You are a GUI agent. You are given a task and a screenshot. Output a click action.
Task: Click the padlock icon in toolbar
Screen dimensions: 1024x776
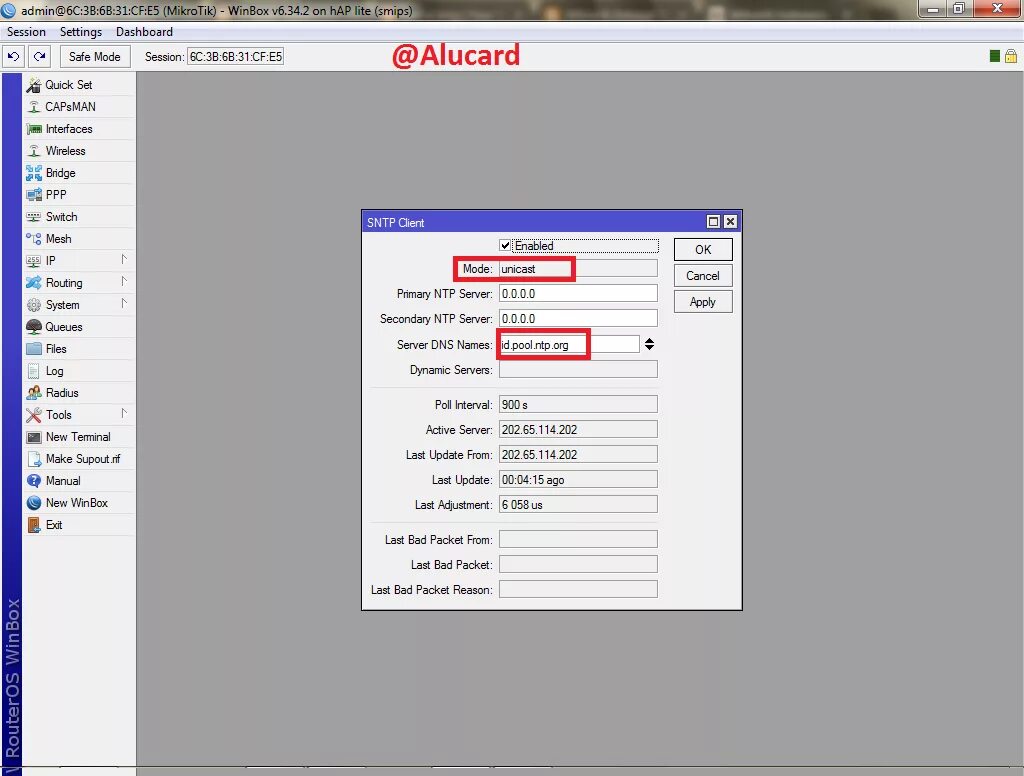[x=1010, y=56]
